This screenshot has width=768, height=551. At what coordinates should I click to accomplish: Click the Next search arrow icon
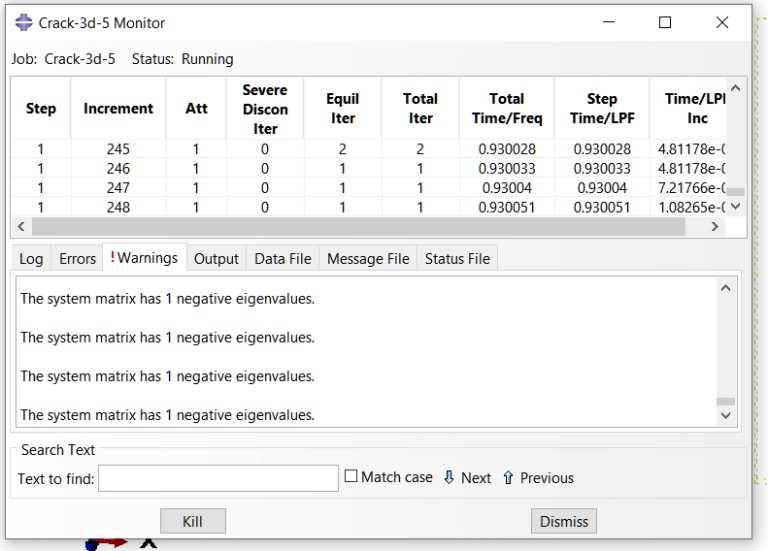449,477
